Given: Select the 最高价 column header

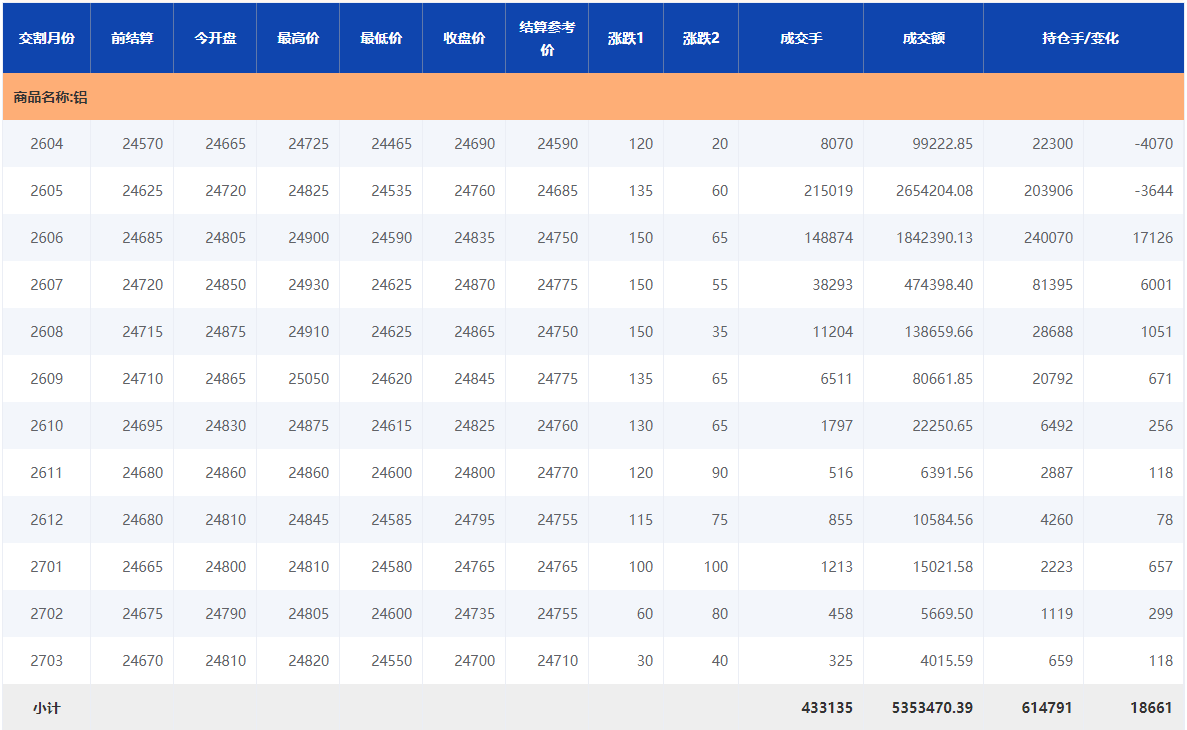Looking at the screenshot, I should click(298, 38).
